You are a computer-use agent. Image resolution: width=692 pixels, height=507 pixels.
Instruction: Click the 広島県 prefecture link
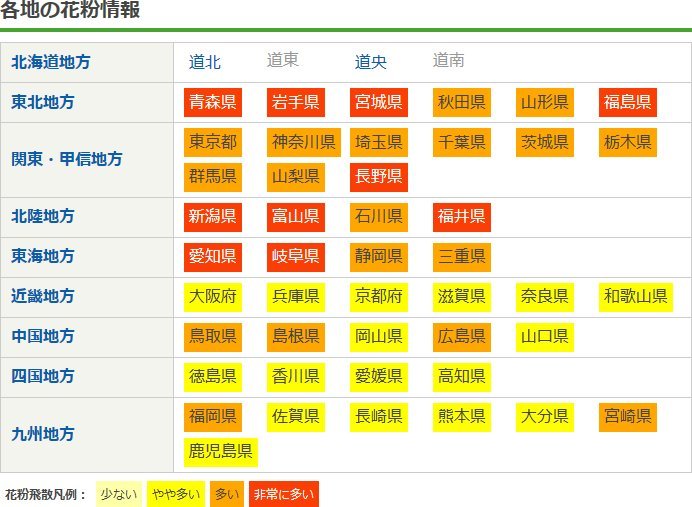pyautogui.click(x=462, y=337)
